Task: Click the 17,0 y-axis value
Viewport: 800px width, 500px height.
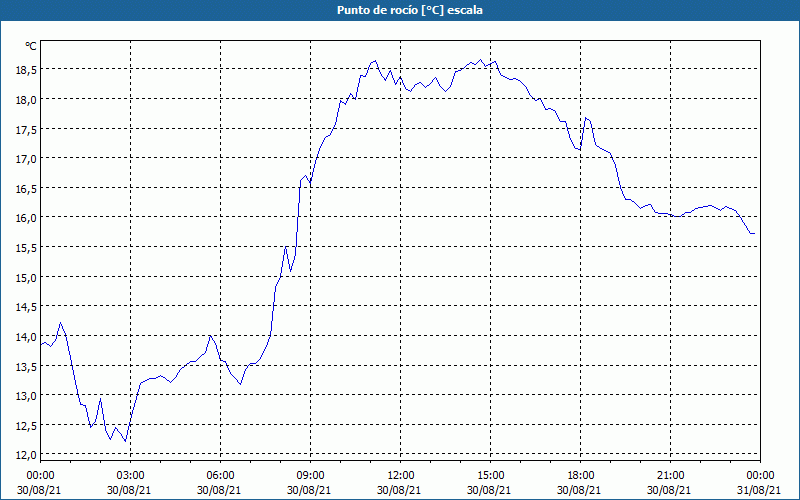Action: coord(26,159)
